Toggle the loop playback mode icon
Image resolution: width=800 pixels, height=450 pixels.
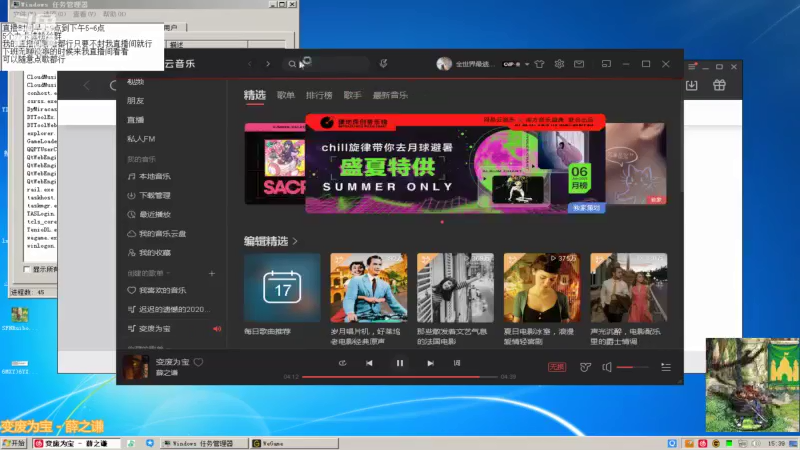click(342, 363)
